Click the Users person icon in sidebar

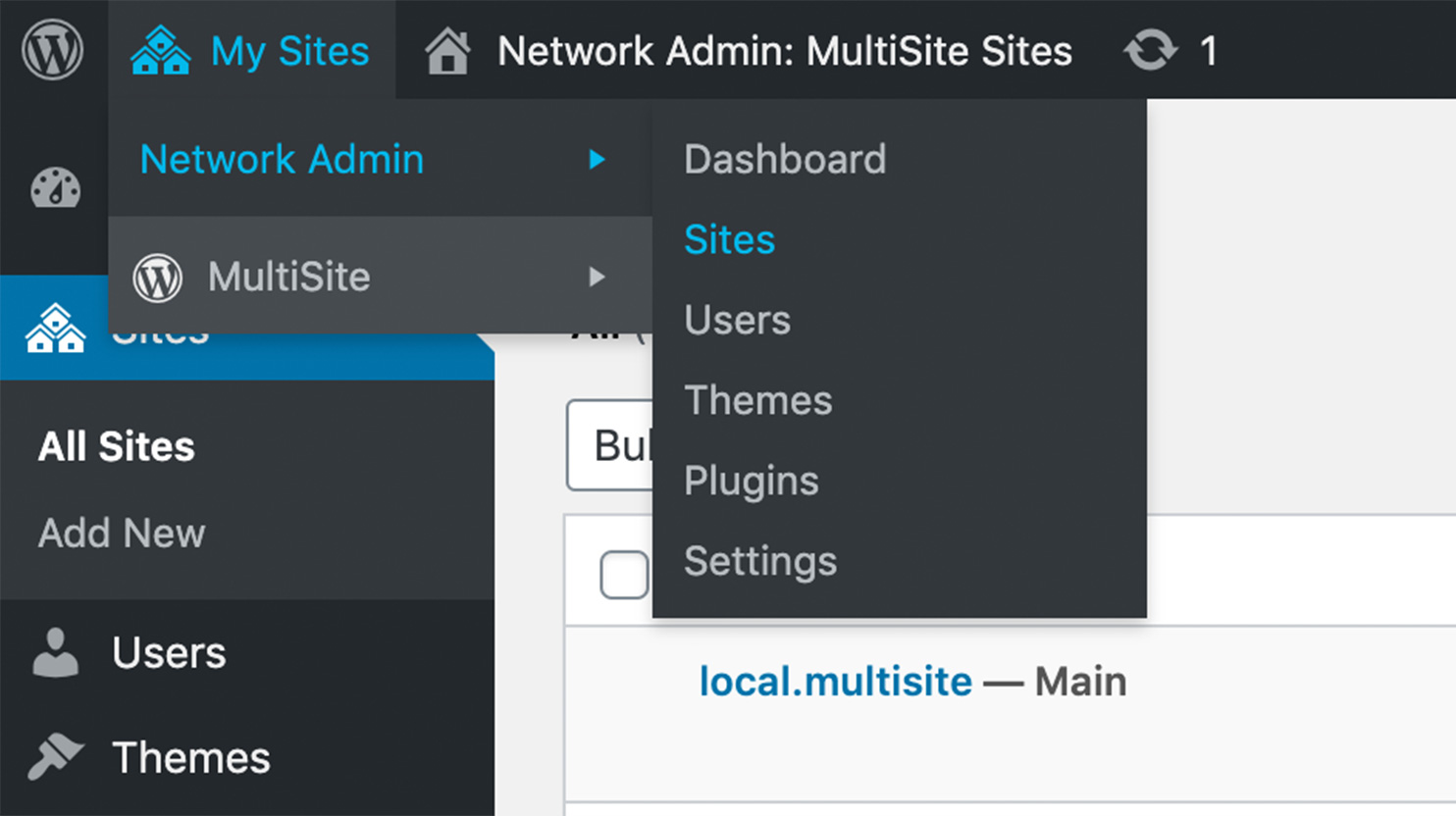(x=54, y=650)
